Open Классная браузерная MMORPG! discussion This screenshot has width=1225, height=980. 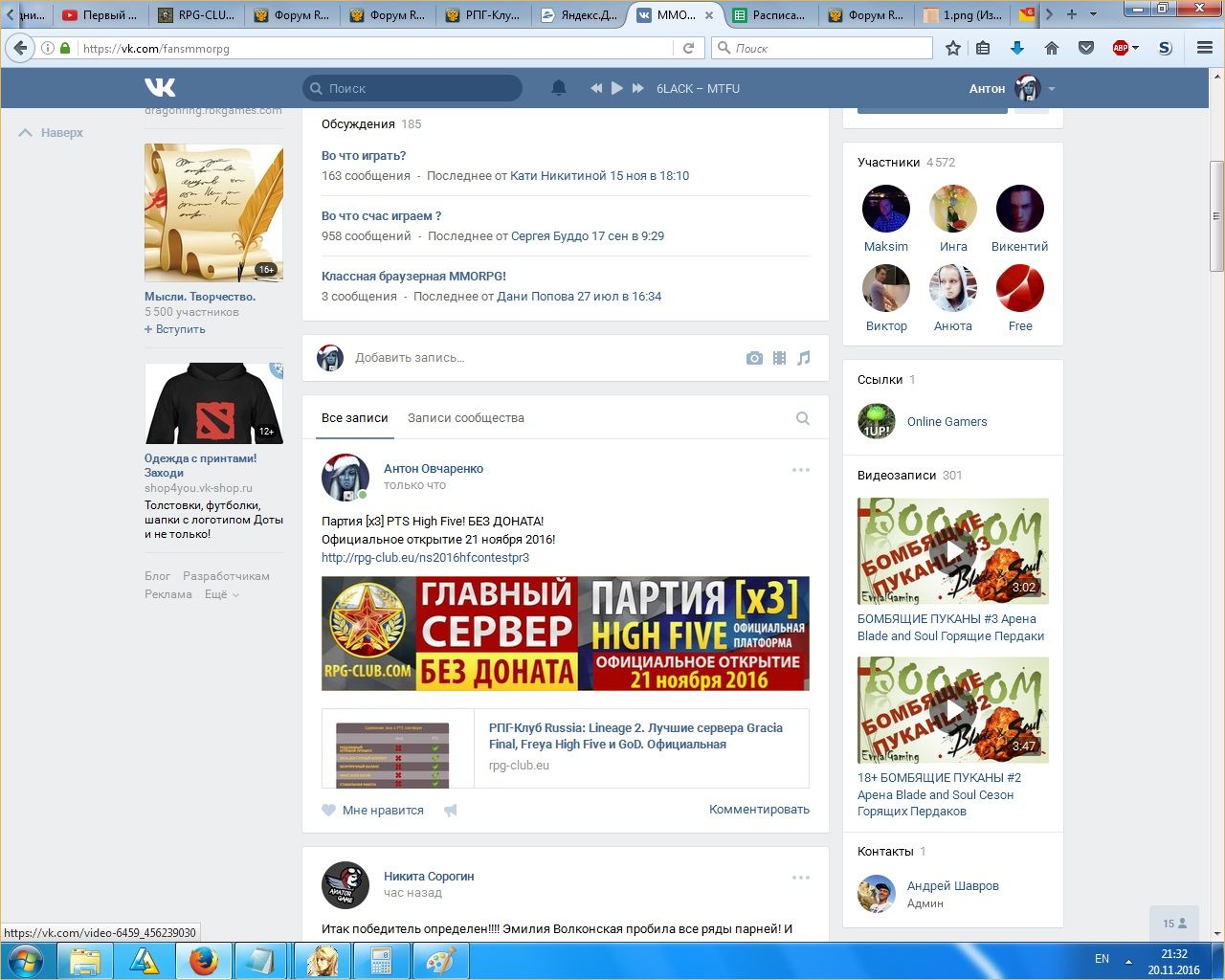(x=413, y=277)
